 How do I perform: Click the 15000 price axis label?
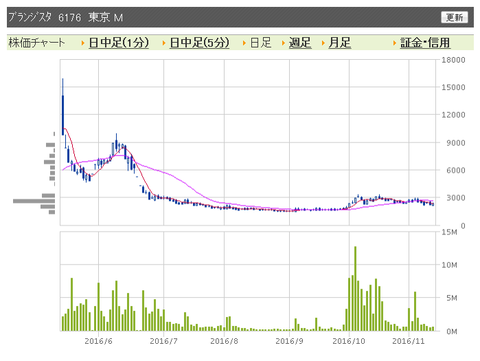(453, 87)
